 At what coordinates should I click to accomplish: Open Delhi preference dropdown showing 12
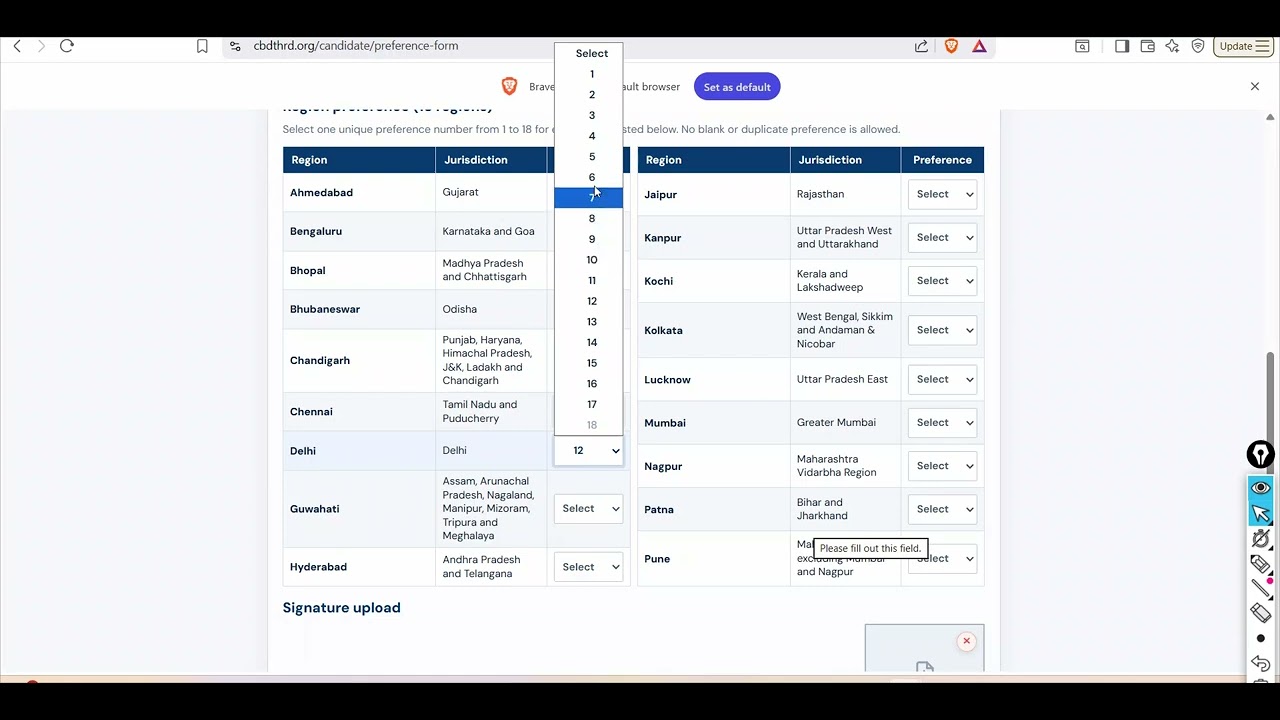coord(589,451)
